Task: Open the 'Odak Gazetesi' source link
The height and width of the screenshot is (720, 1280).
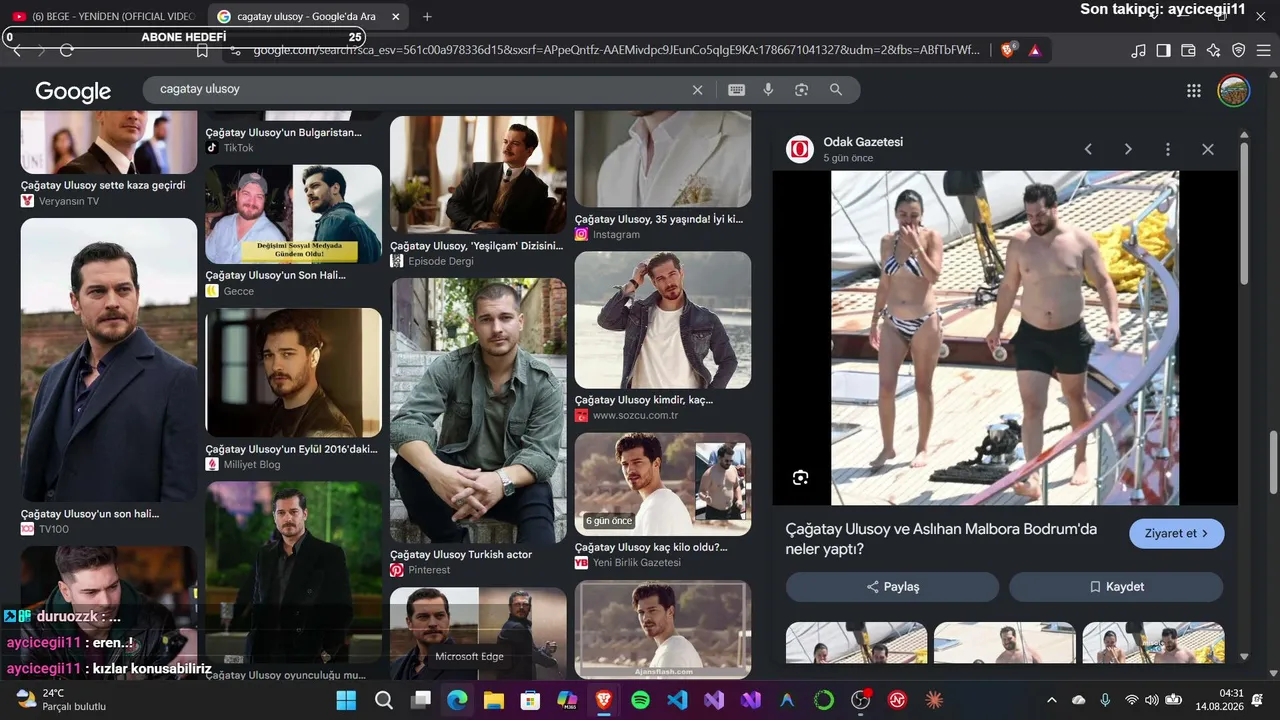Action: [x=863, y=142]
